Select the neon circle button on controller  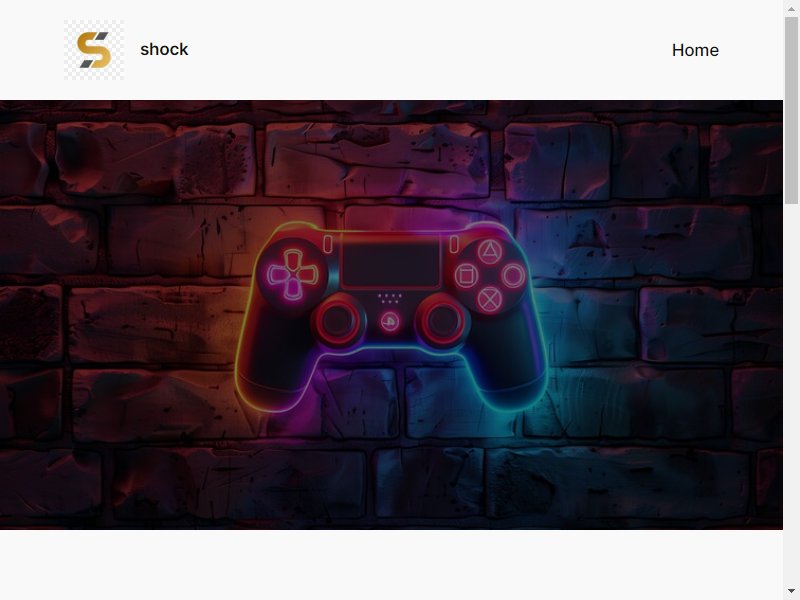coord(513,276)
